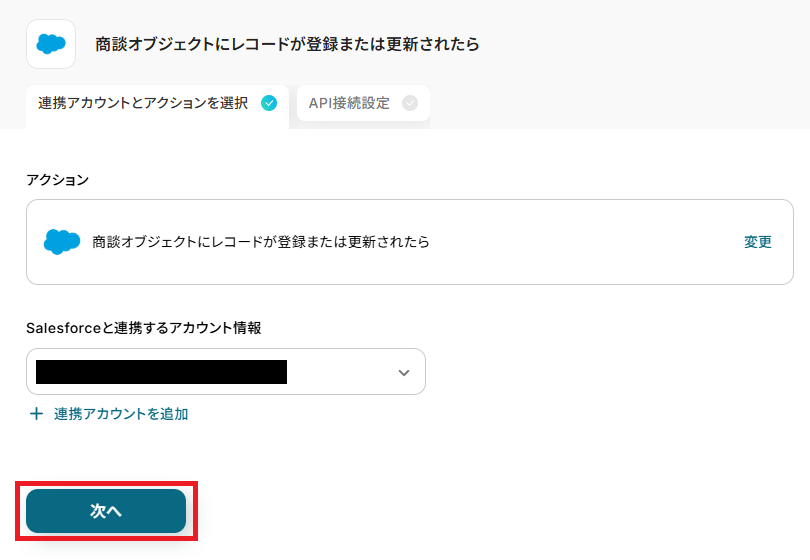Expand the account dropdown using its chevron arrow
810x560 pixels.
pyautogui.click(x=404, y=372)
